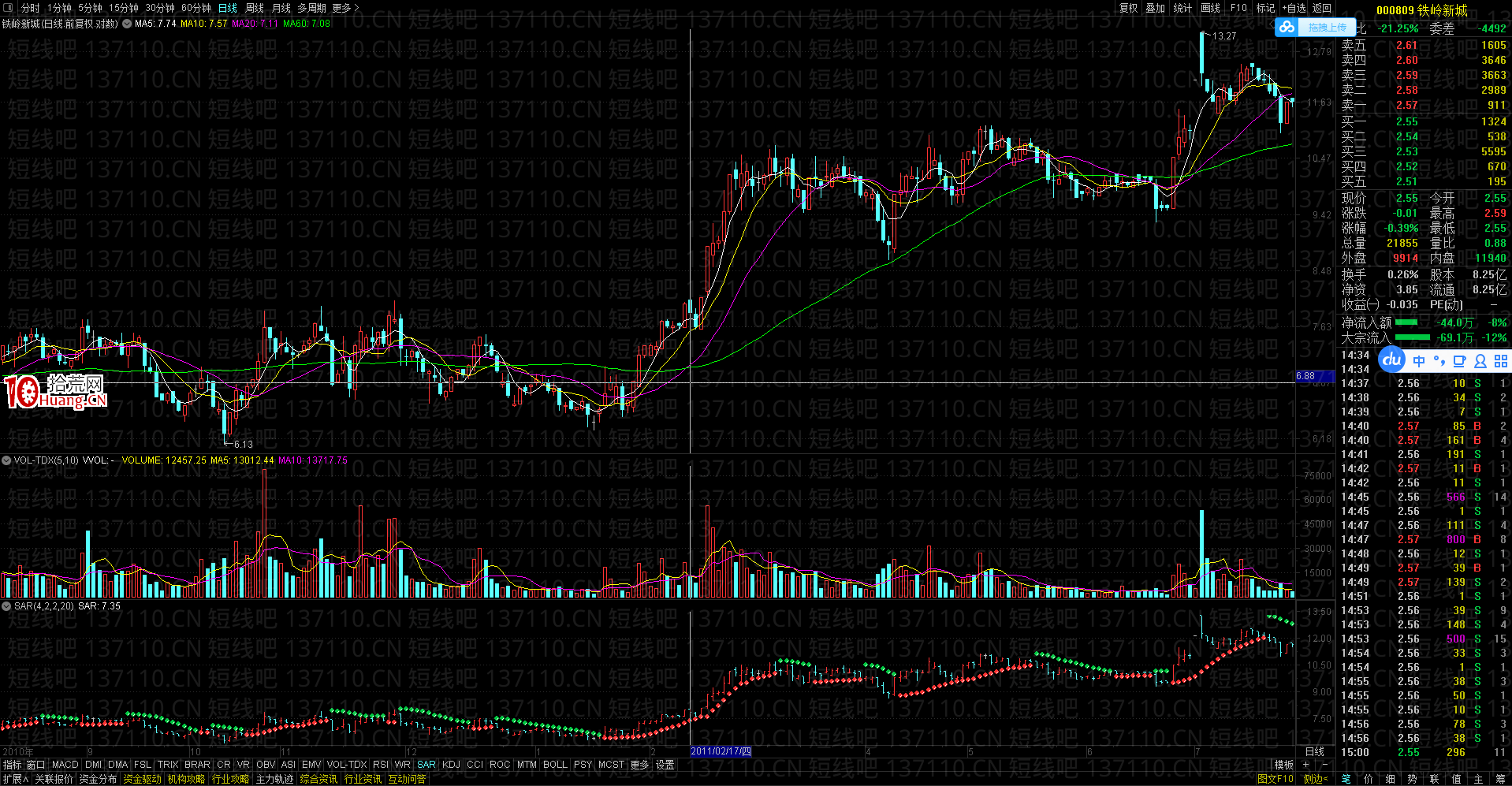Switch IME Chinese/English mode (中)

tap(1419, 361)
